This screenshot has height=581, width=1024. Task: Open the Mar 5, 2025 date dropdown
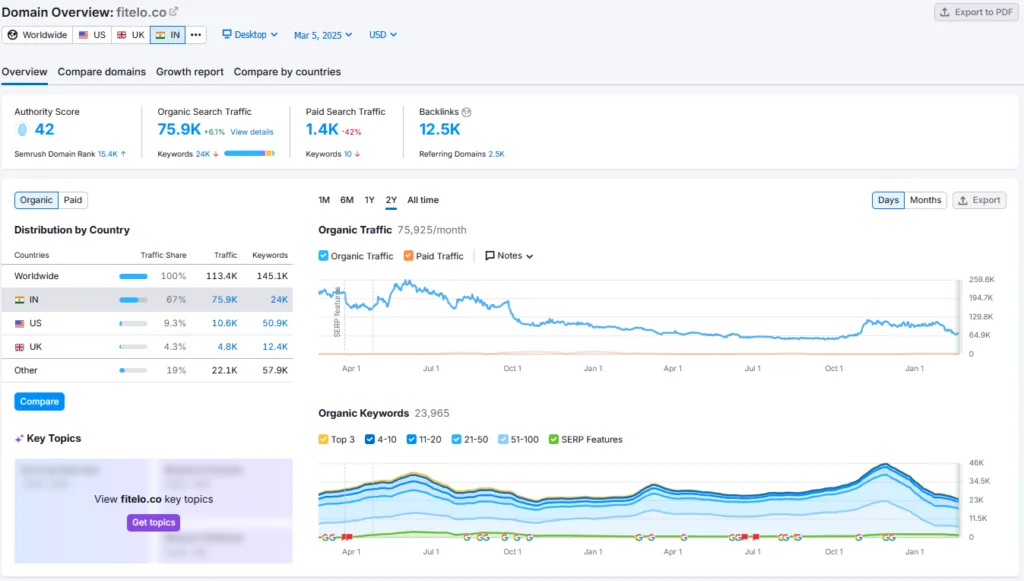[323, 35]
